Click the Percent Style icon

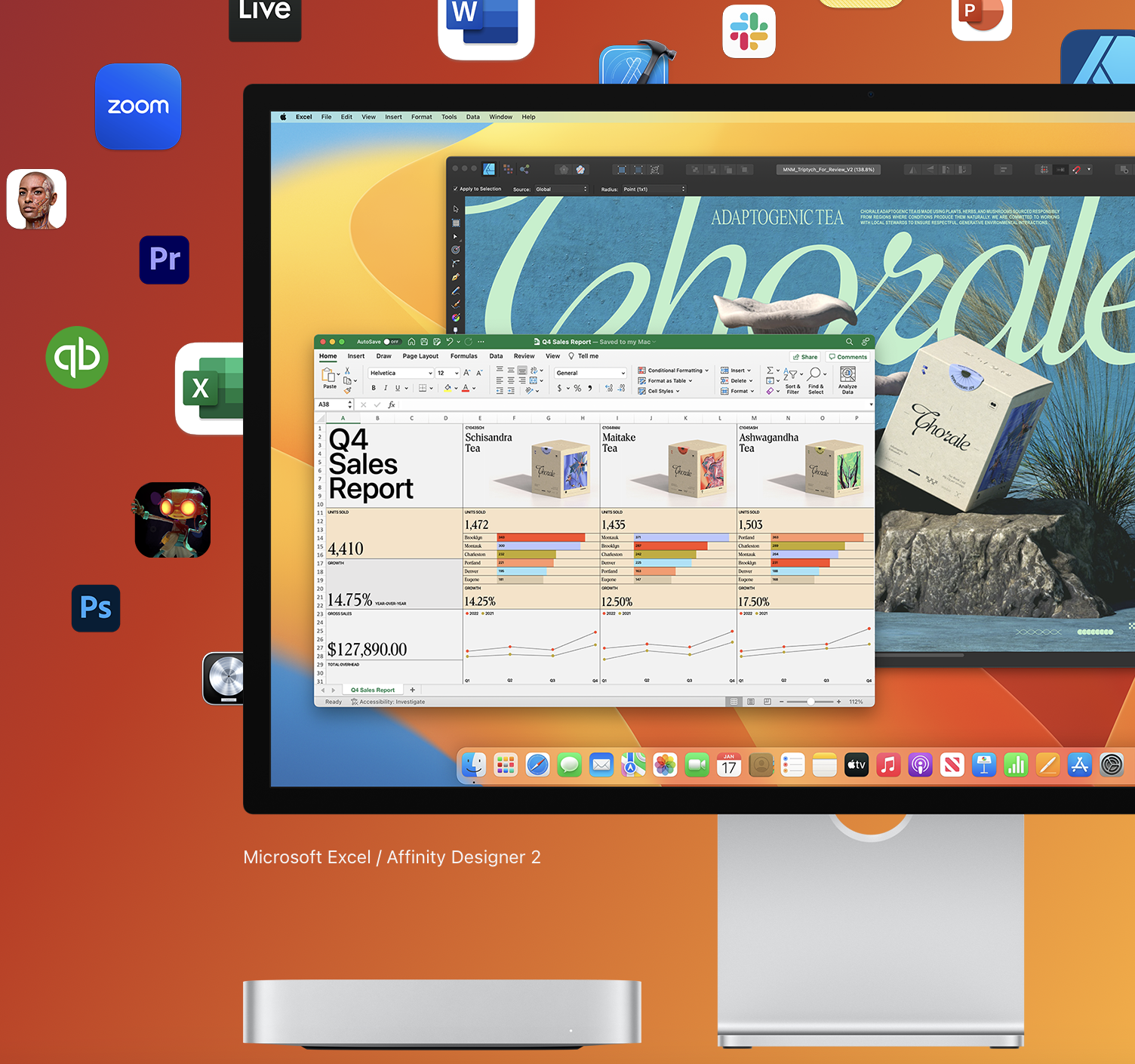[577, 388]
